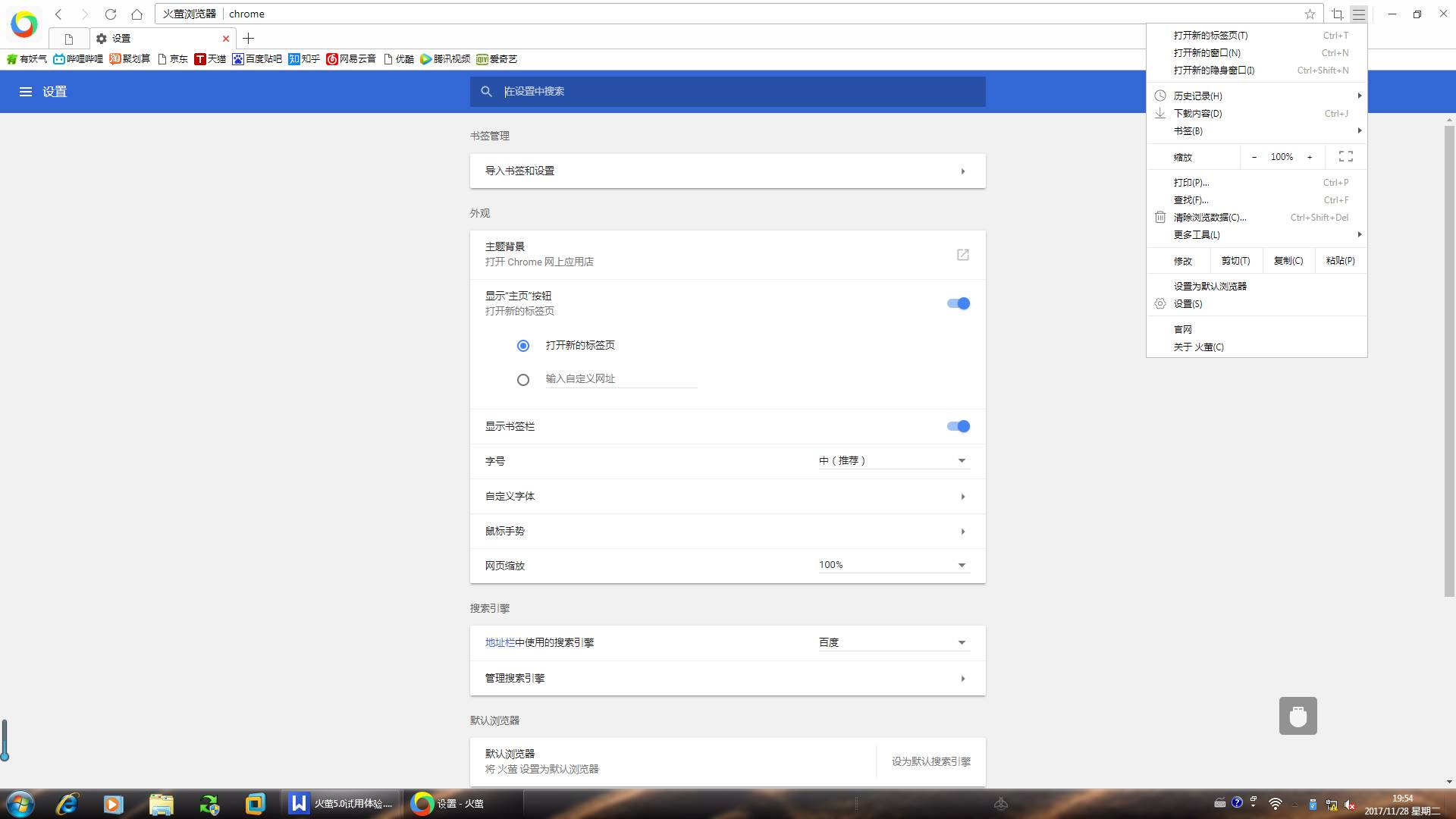Open the address bar search engine dropdown
The width and height of the screenshot is (1456, 819).
tap(893, 642)
